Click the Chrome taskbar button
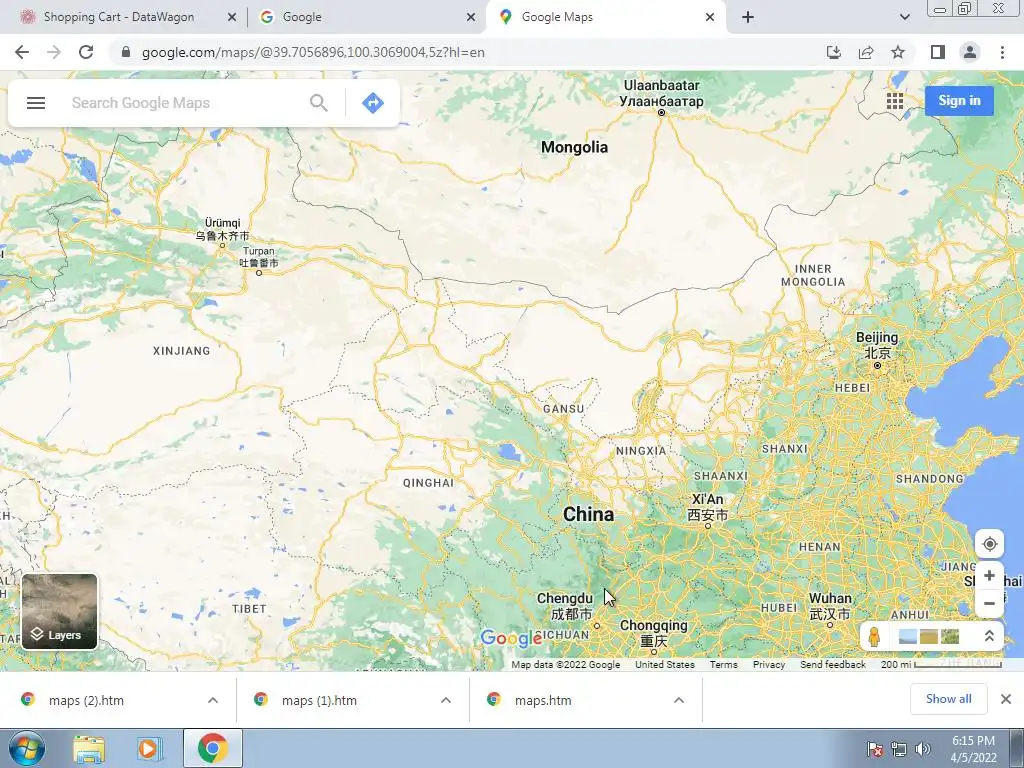Screen dimensions: 1024x768 pos(212,748)
